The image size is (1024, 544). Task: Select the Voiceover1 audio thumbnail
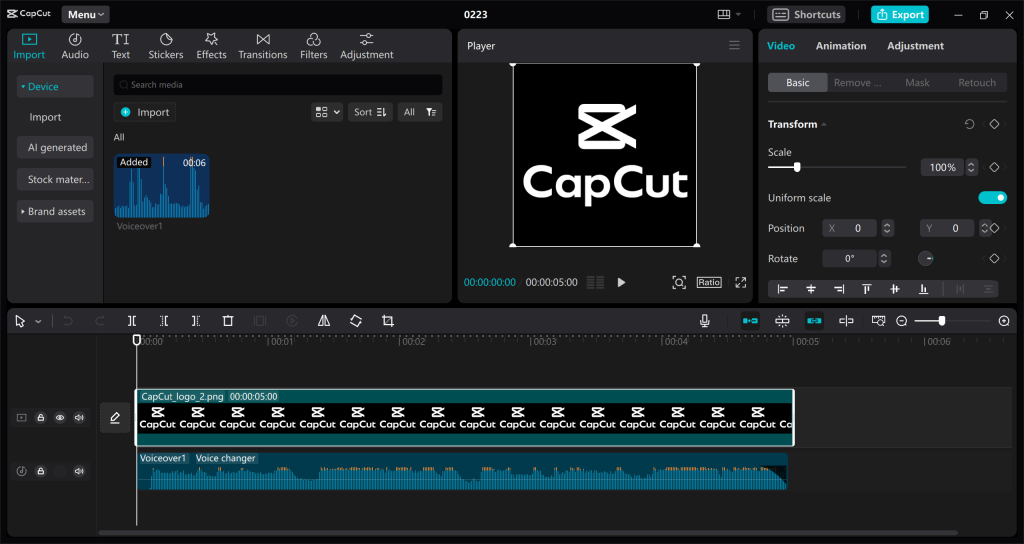(162, 186)
